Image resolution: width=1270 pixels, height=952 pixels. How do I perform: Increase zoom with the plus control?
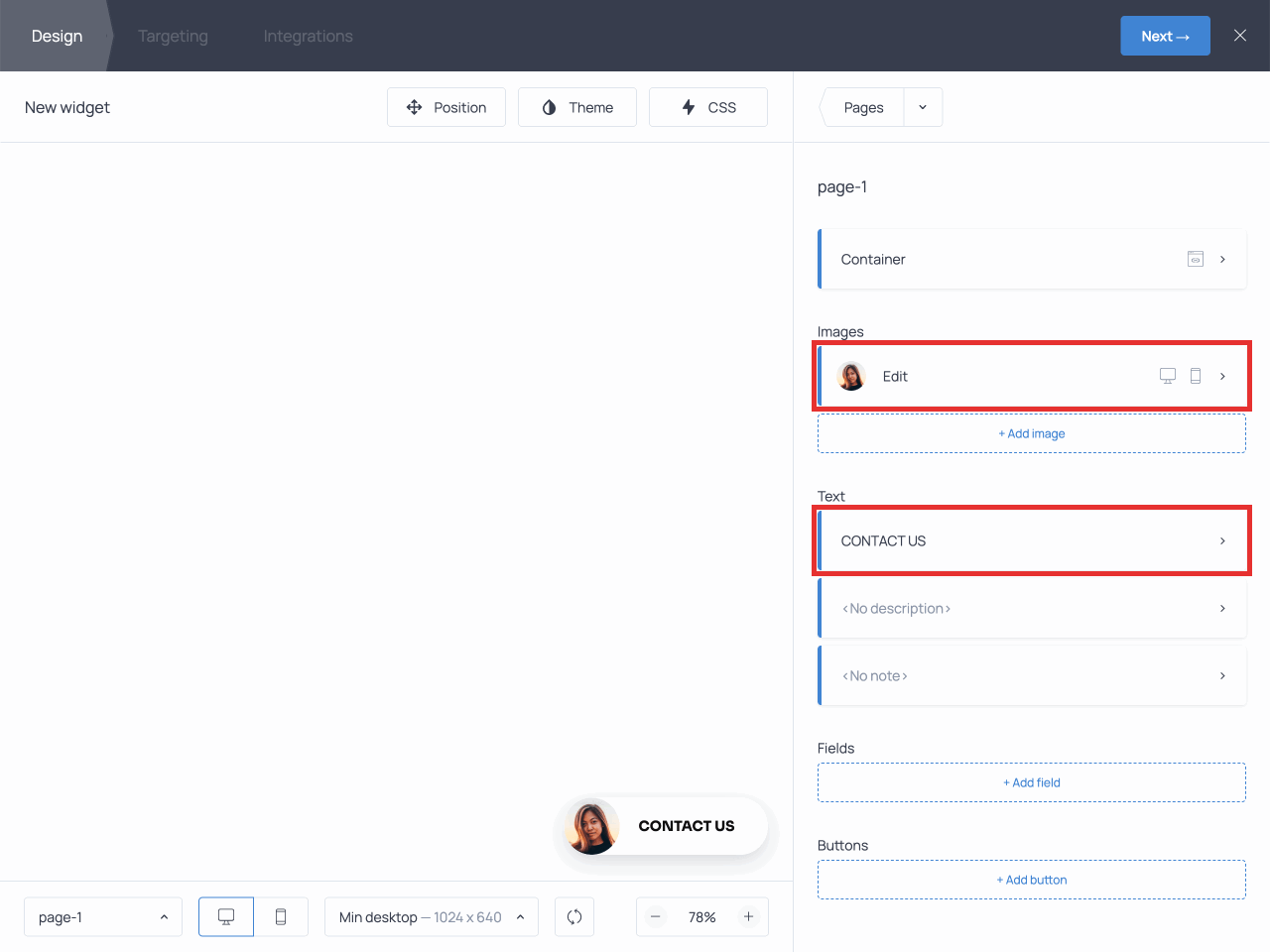(x=749, y=916)
